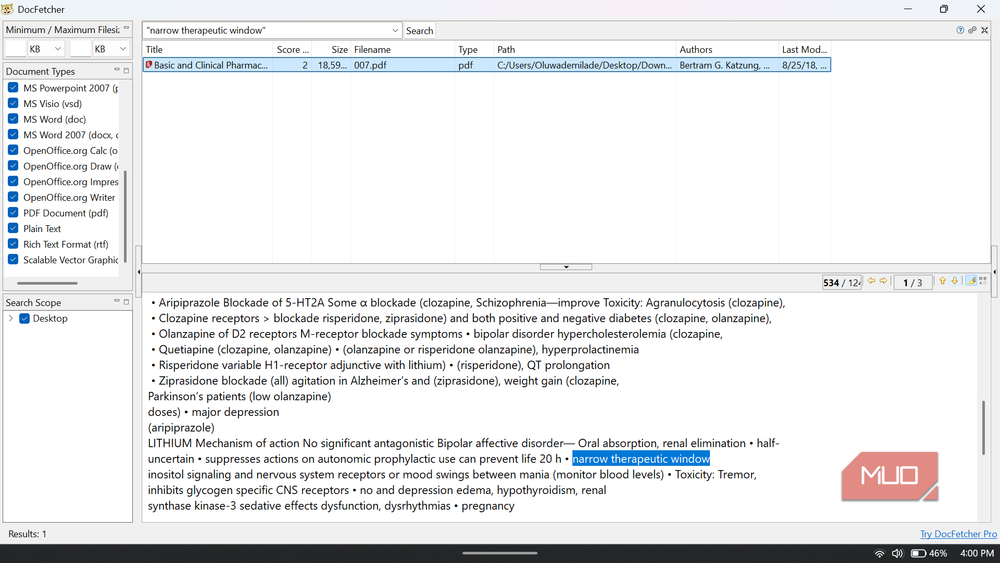Image resolution: width=1000 pixels, height=563 pixels.
Task: Collapse the left filter panel arrow
Action: pyautogui.click(x=138, y=272)
